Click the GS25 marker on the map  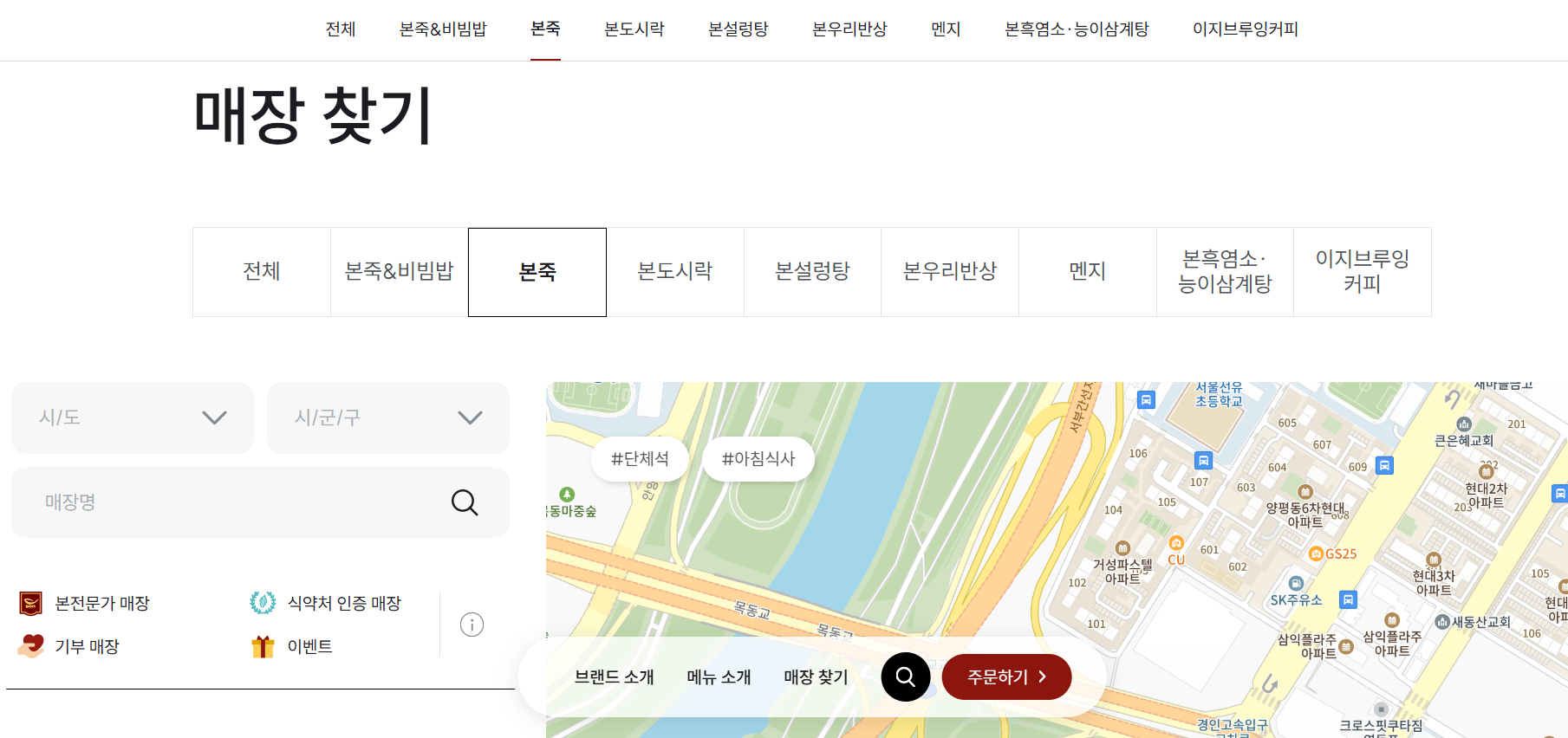(x=1316, y=554)
